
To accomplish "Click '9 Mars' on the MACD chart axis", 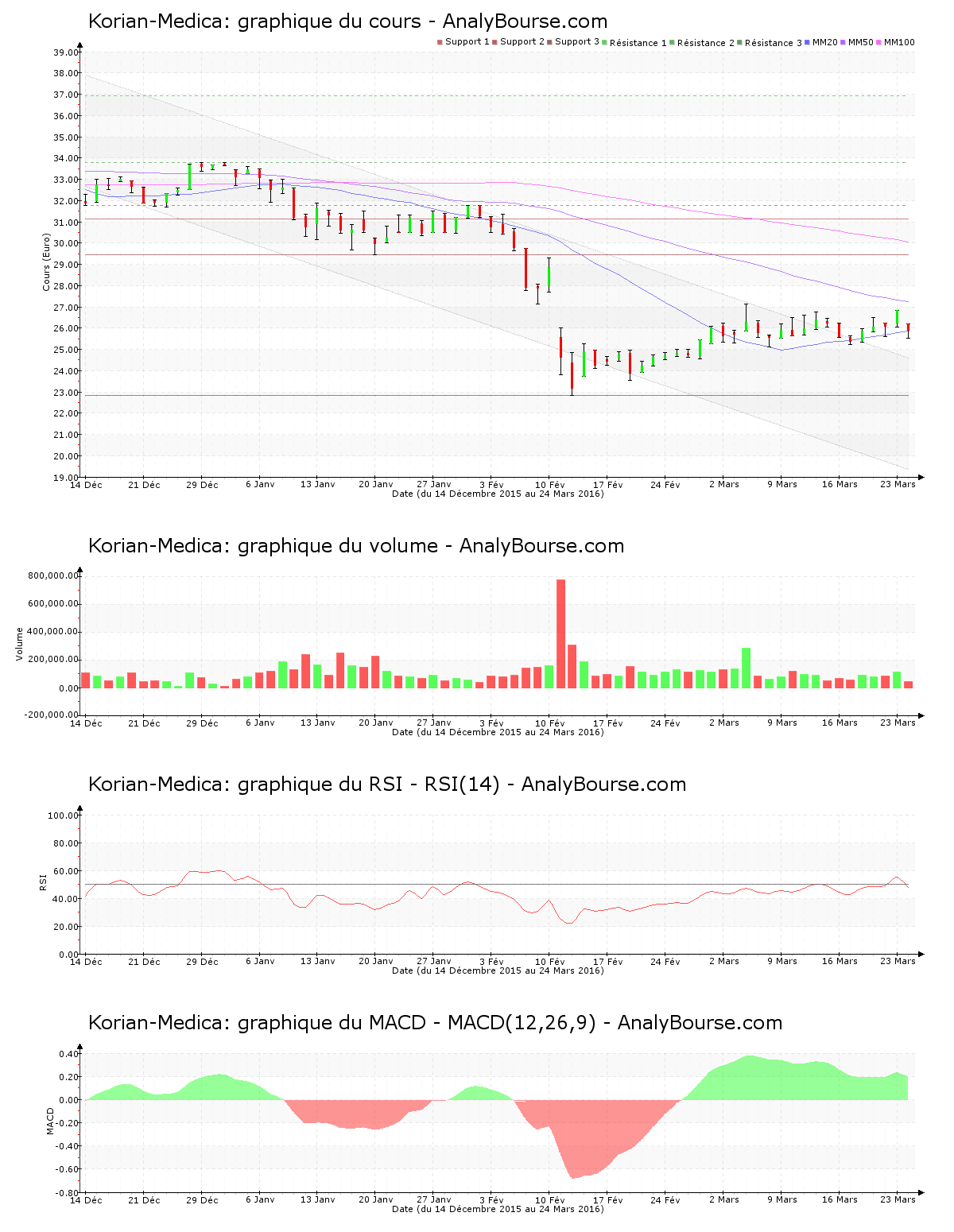I will coord(781,1199).
